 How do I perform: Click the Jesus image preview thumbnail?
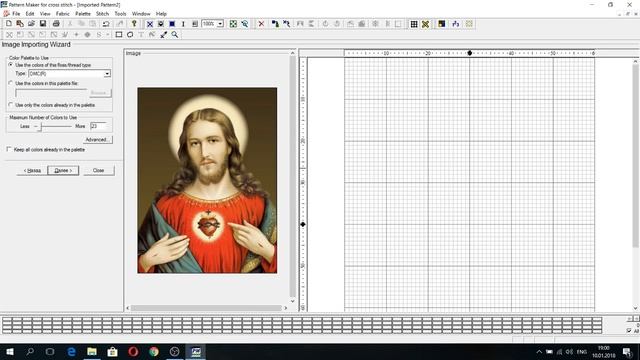tap(207, 180)
